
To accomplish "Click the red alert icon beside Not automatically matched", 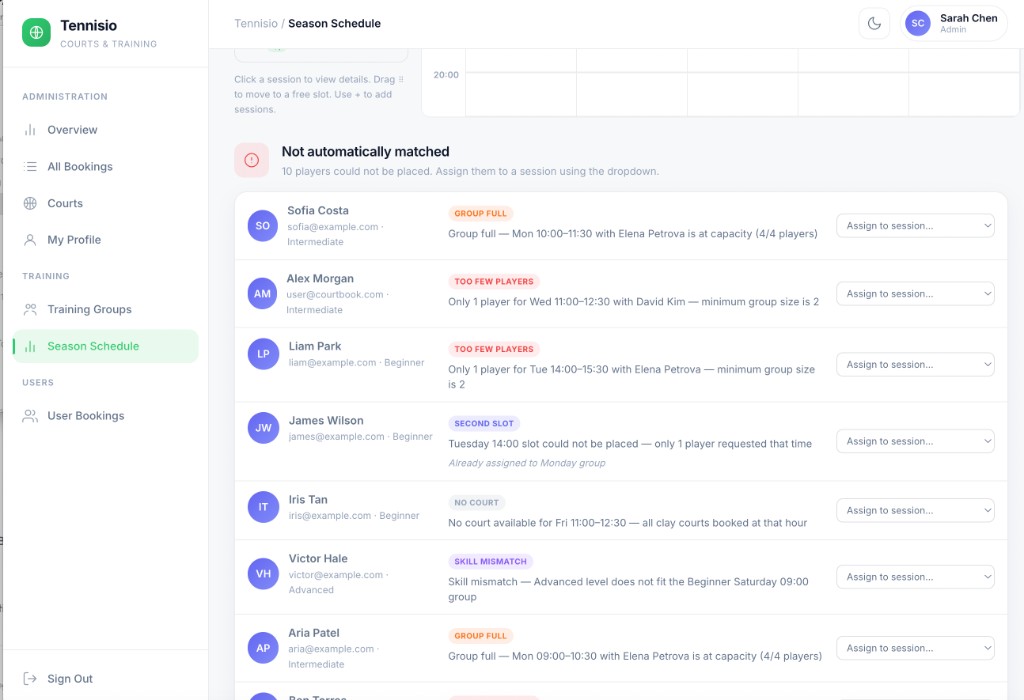I will (251, 160).
